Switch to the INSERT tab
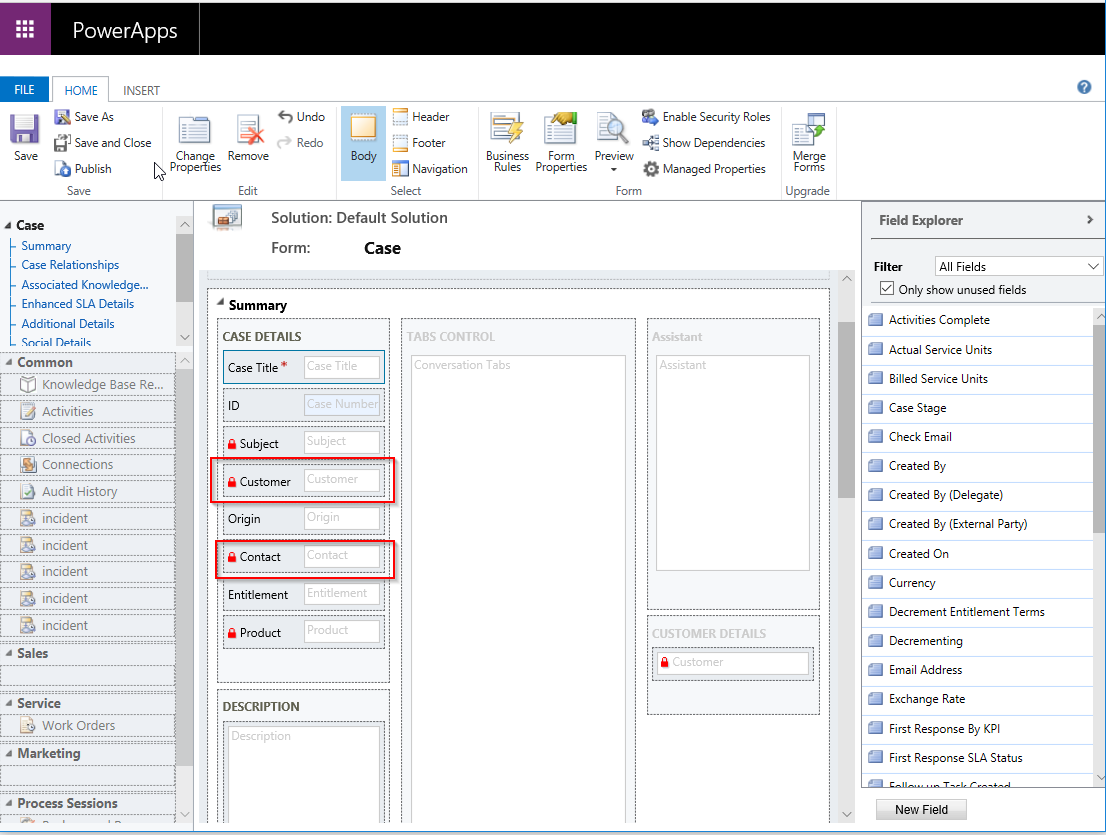Viewport: 1106px width, 835px height. point(141,90)
